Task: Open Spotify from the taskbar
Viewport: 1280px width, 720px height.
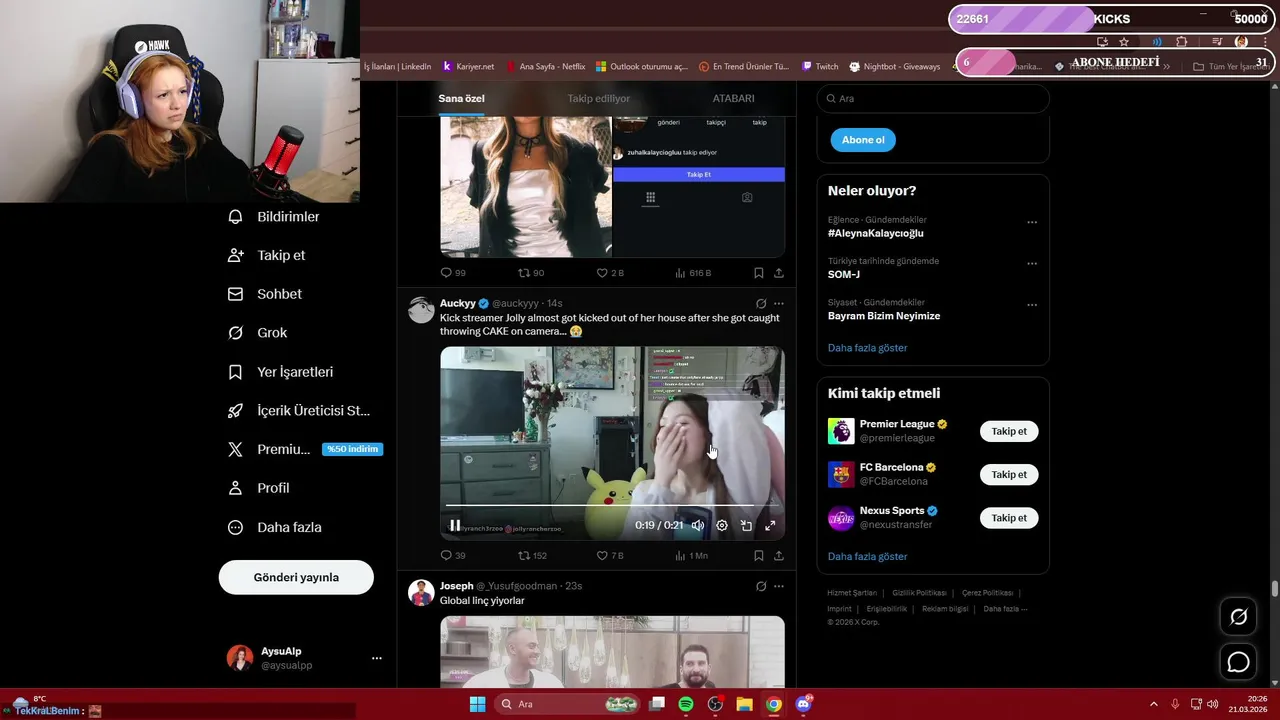Action: click(686, 704)
